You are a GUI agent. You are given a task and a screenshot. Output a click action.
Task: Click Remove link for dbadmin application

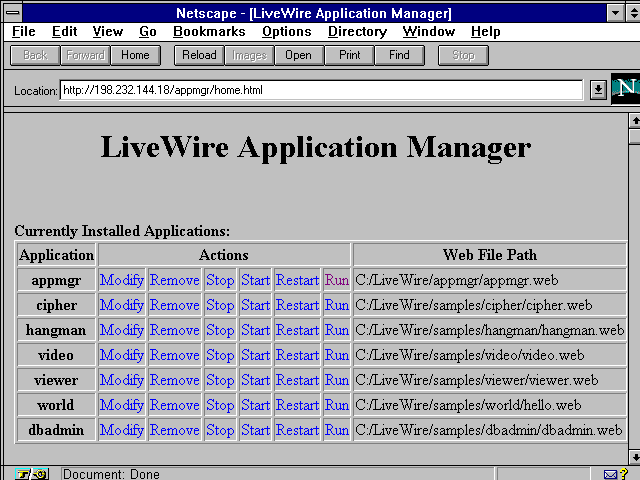174,430
